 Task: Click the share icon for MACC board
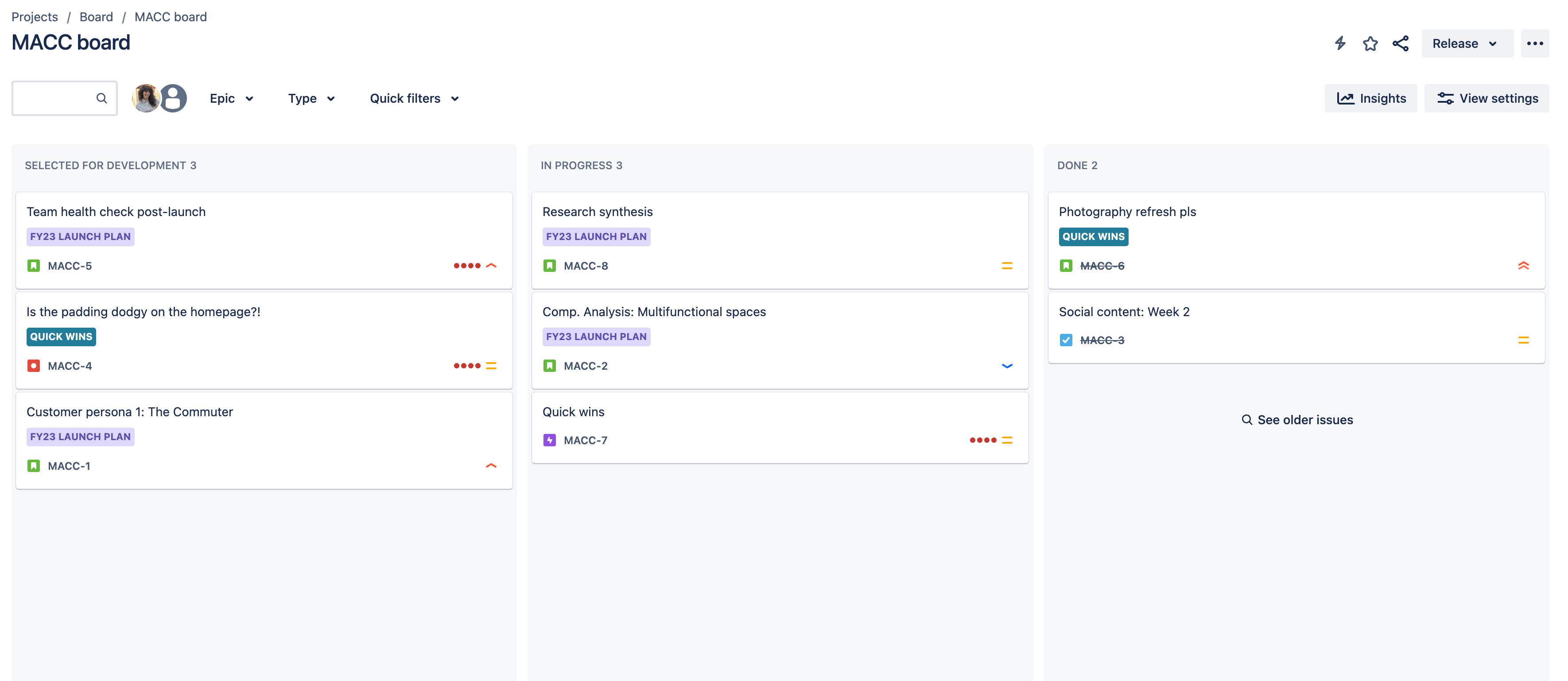pos(1400,42)
